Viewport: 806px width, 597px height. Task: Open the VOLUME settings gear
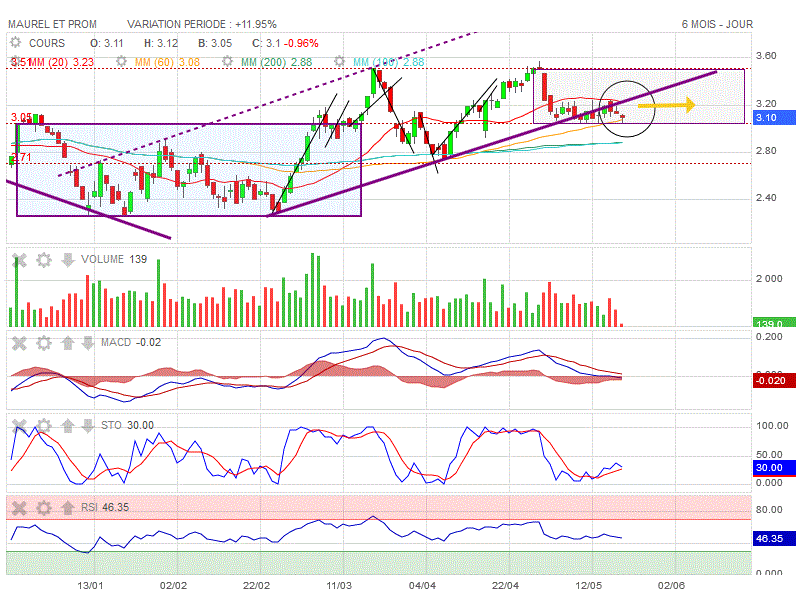tap(44, 260)
